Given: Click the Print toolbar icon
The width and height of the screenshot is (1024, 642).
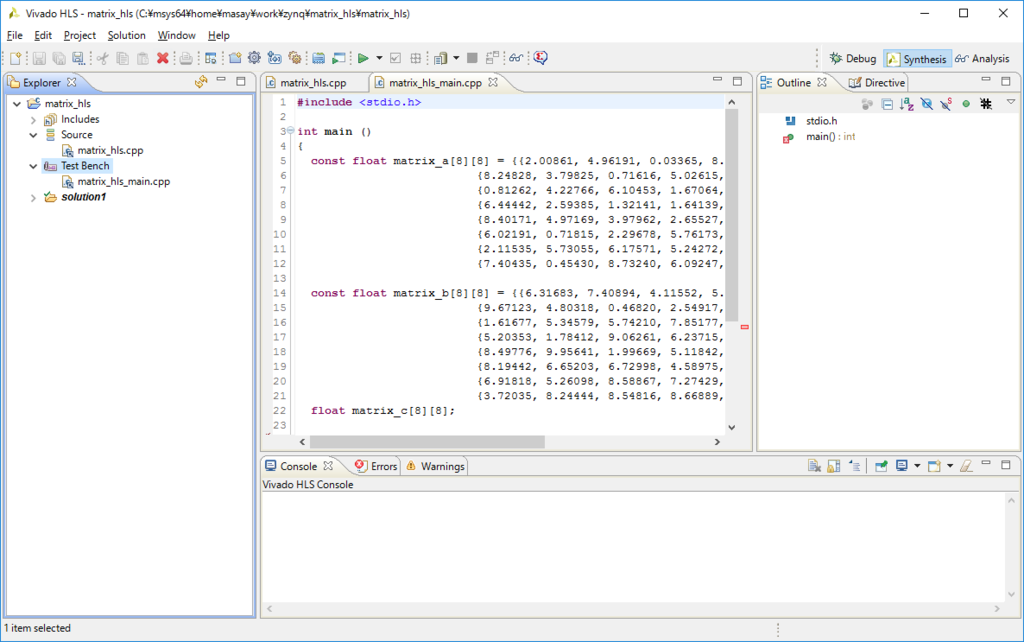Looking at the screenshot, I should [x=186, y=58].
